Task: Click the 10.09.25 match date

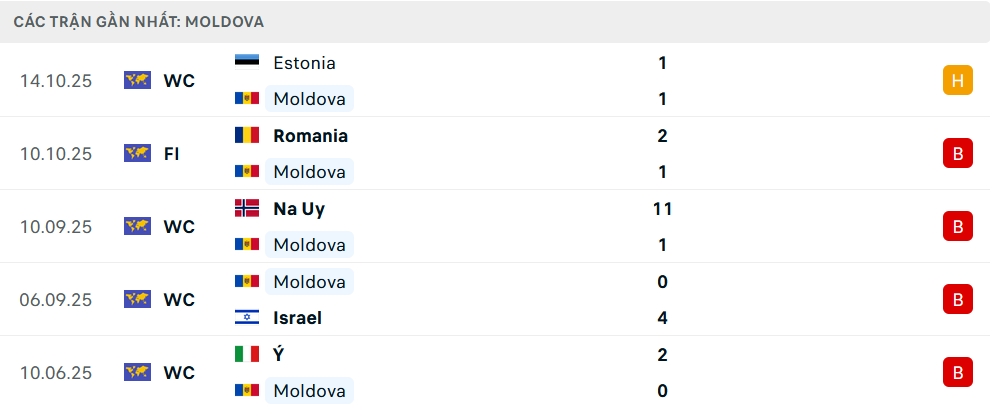Action: tap(55, 227)
